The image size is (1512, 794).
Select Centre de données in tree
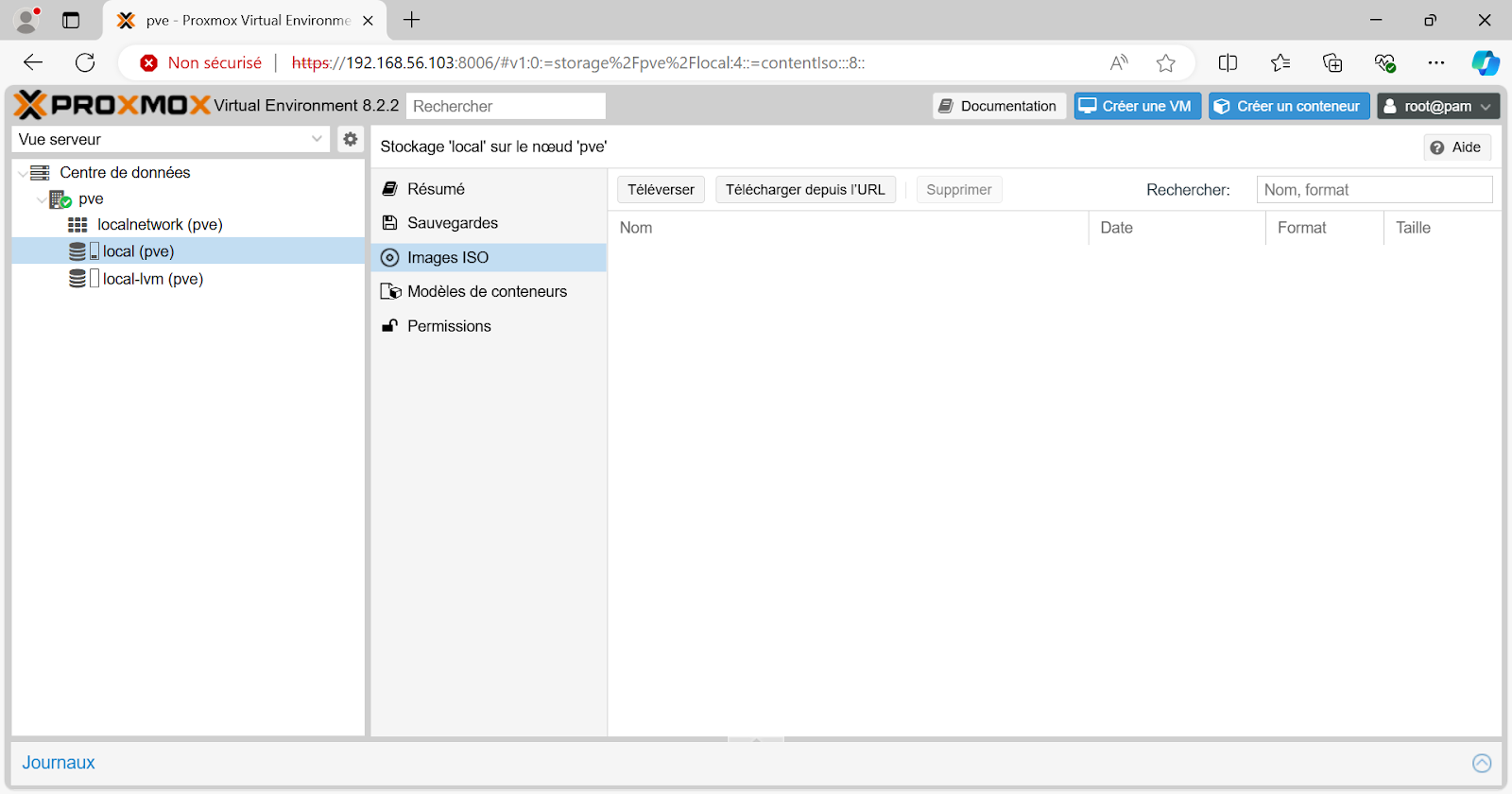[125, 172]
